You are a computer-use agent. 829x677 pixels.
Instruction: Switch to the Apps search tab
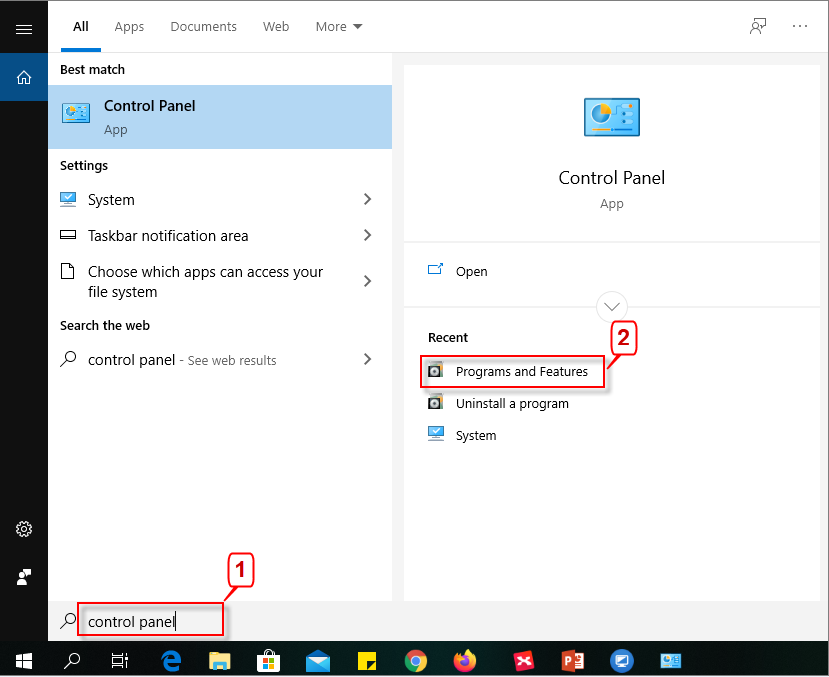point(129,26)
